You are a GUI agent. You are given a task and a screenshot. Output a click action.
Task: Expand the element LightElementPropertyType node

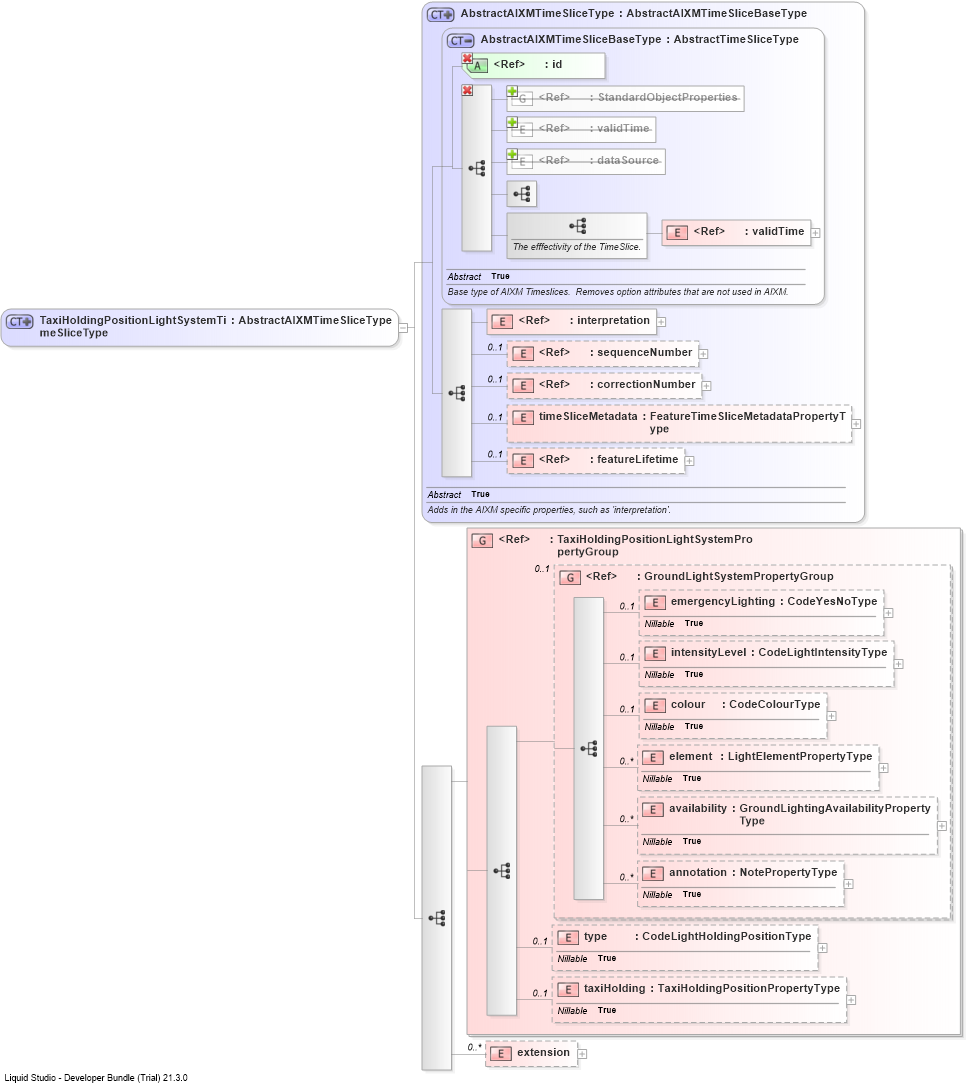pyautogui.click(x=883, y=768)
